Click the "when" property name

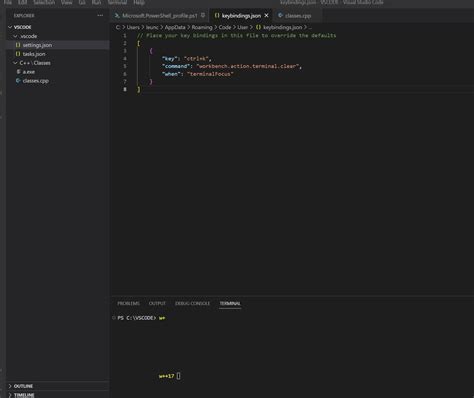tap(171, 74)
